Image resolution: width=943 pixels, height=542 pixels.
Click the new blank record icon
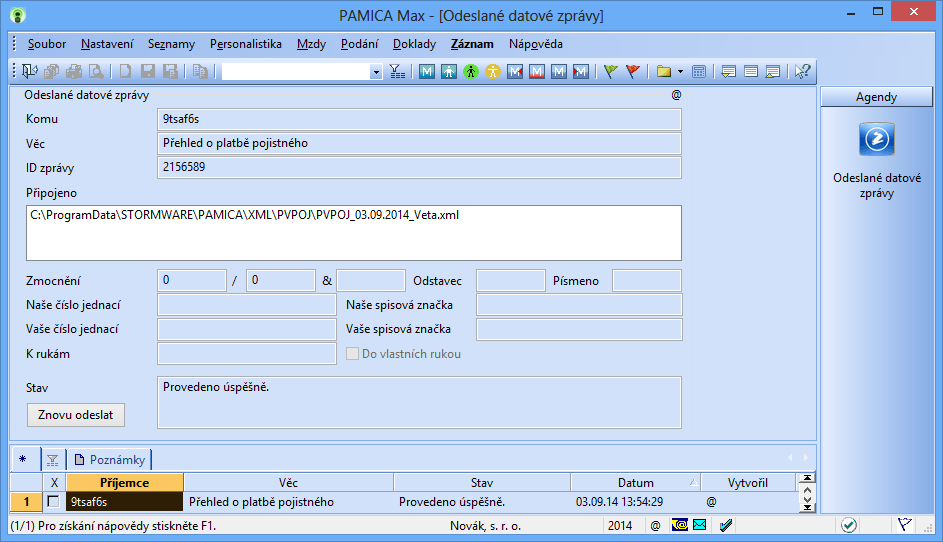click(125, 72)
